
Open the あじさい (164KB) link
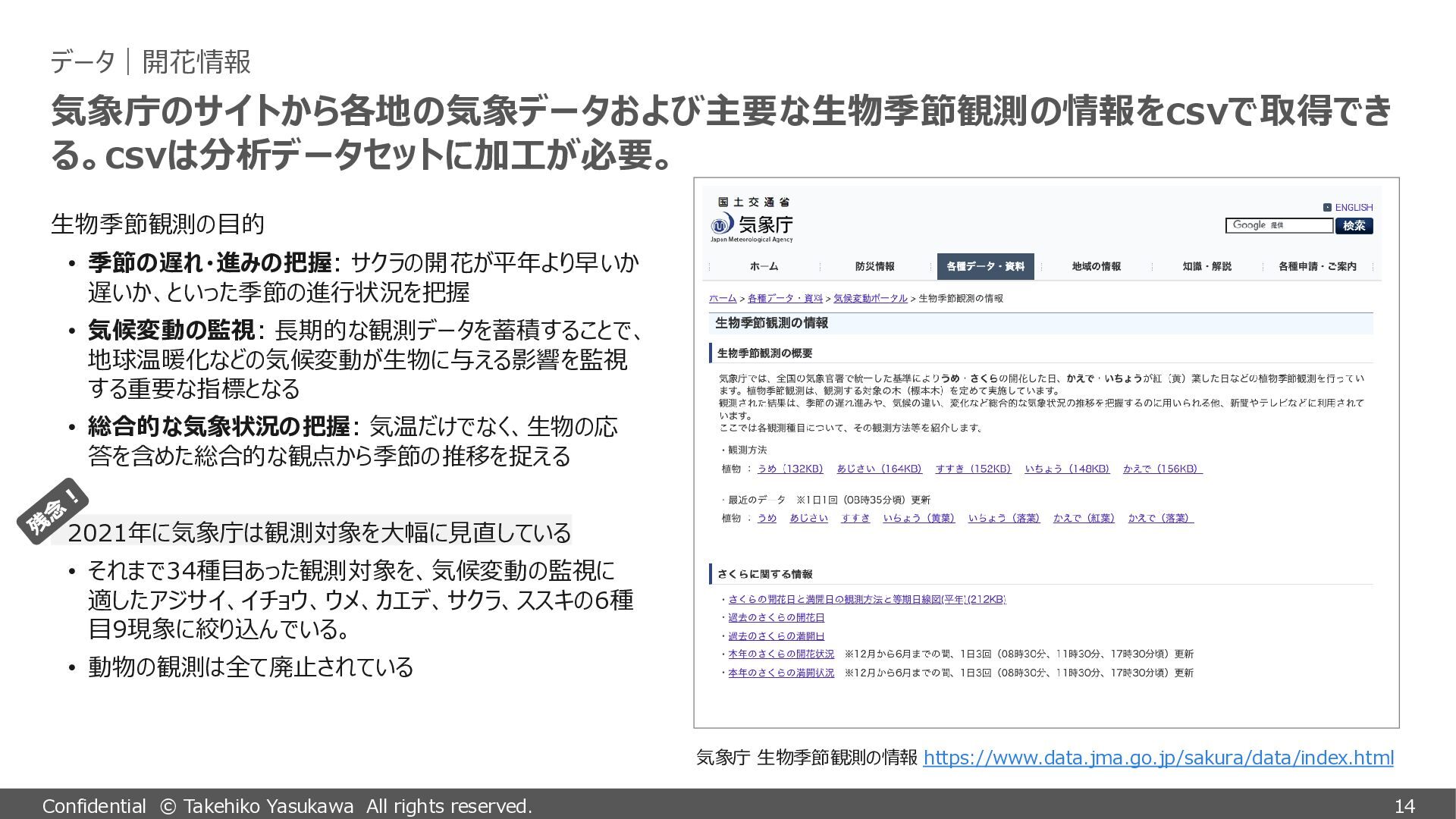pyautogui.click(x=879, y=469)
